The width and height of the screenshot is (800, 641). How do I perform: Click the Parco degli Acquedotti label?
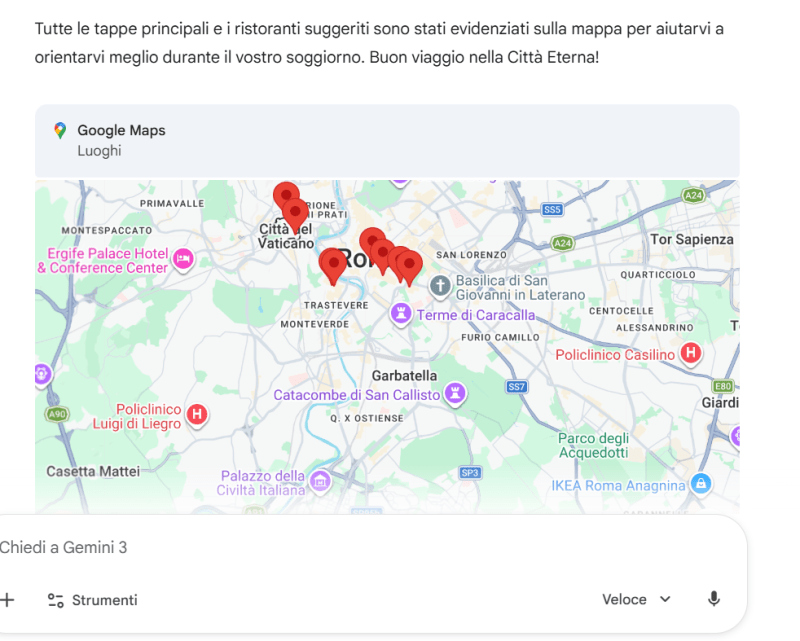(x=593, y=445)
